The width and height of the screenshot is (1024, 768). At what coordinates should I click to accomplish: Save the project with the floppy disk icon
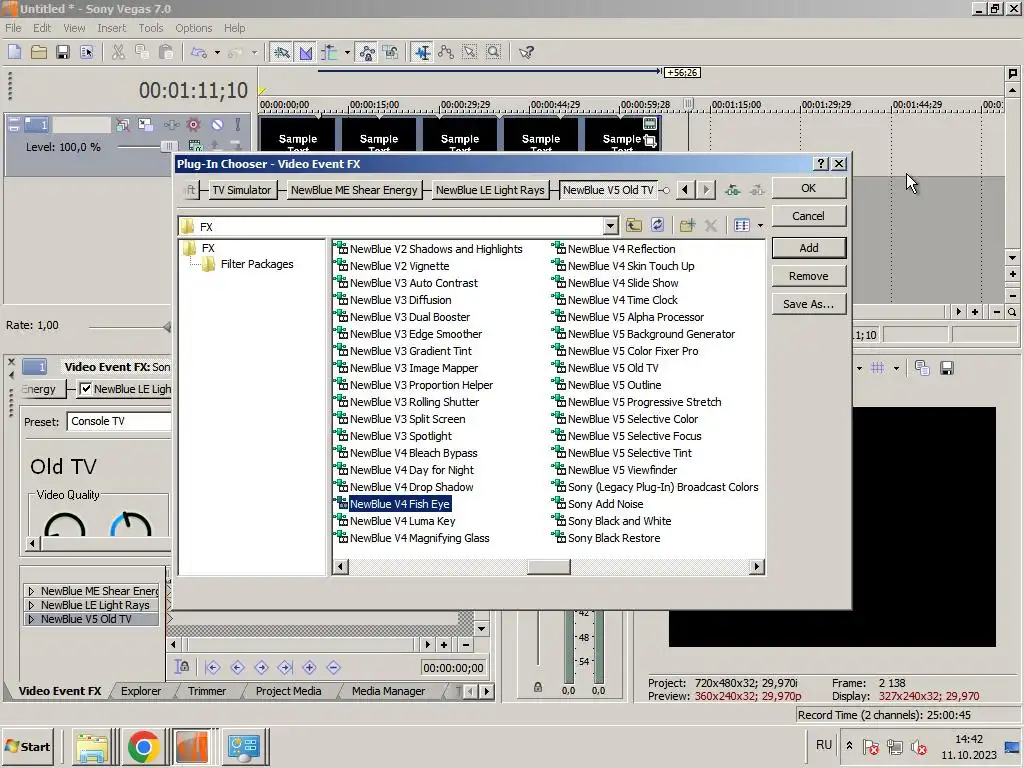tap(63, 52)
